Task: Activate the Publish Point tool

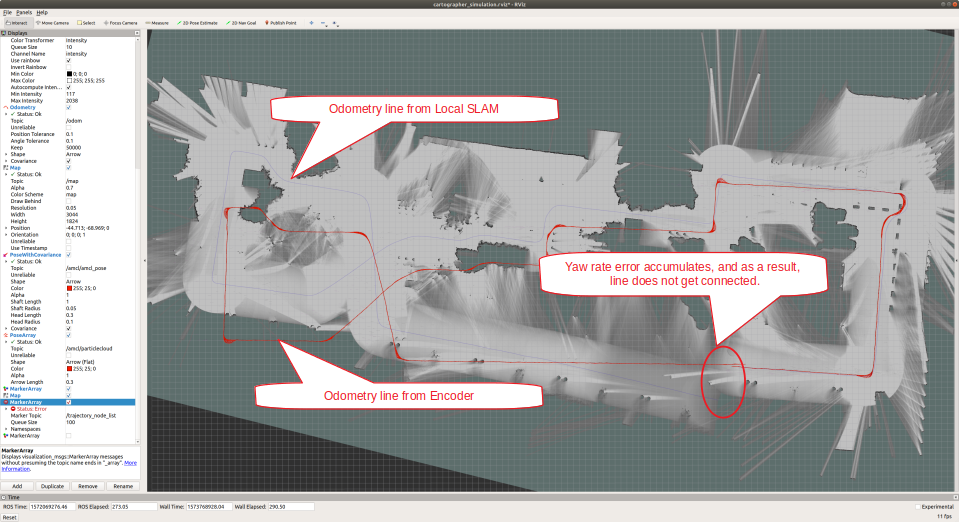Action: point(281,23)
